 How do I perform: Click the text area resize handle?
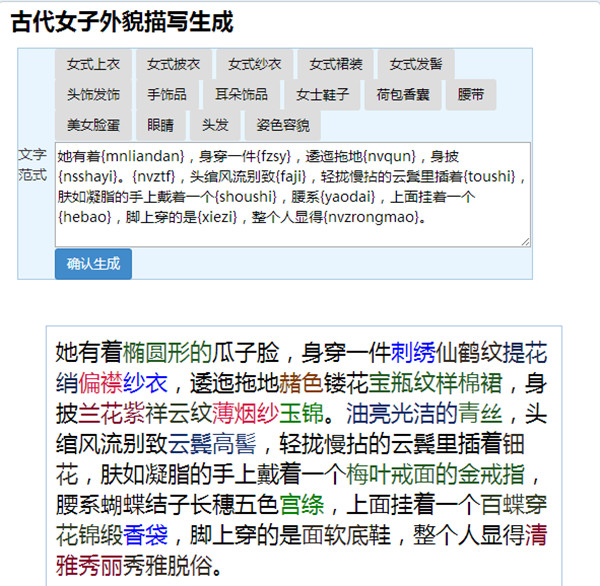(x=525, y=241)
